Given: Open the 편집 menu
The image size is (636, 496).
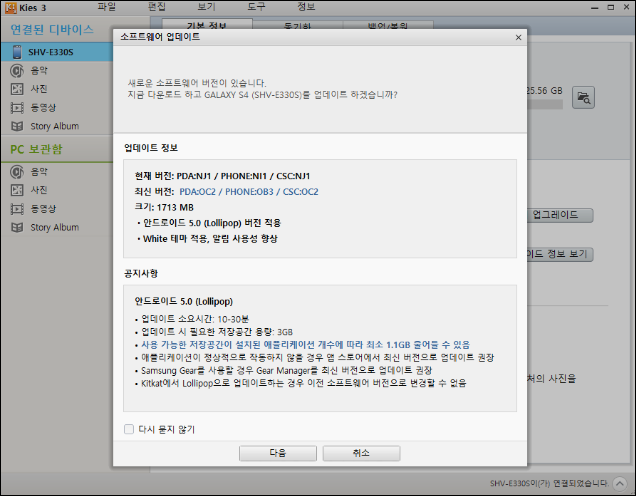Looking at the screenshot, I should (157, 7).
